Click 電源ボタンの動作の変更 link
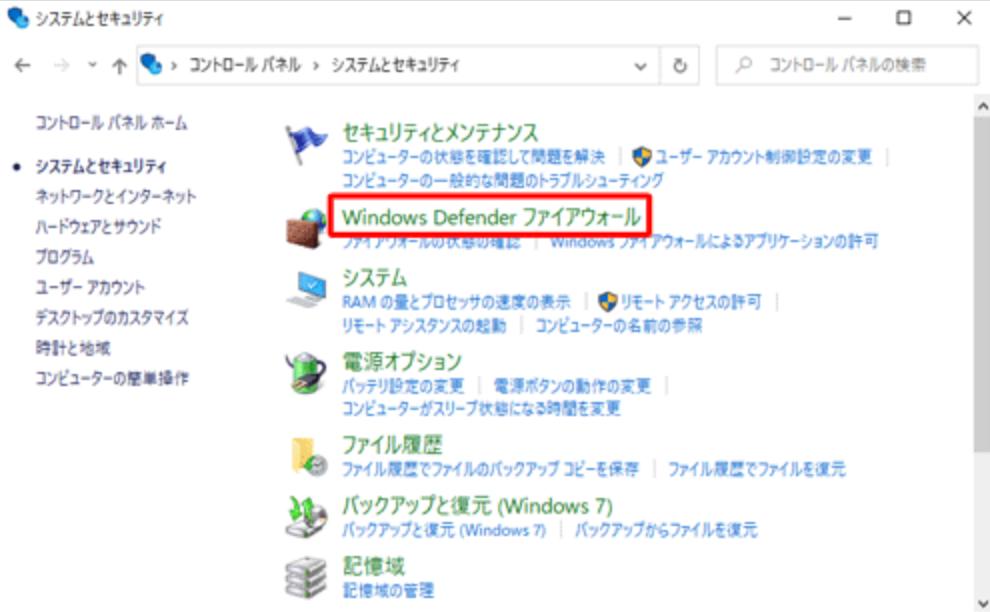Screen dimensions: 990x612 click(571, 385)
